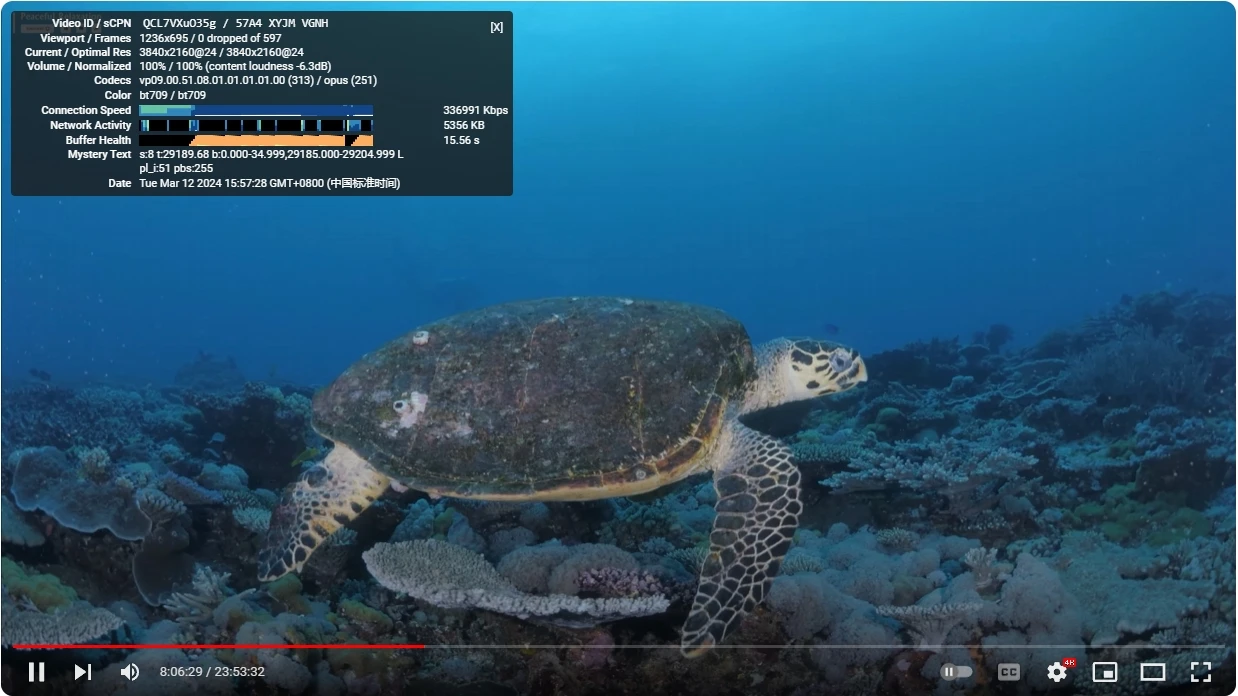The image size is (1238, 696).
Task: Click the 8:06:29 / 23:53:32 time display
Action: [x=212, y=672]
